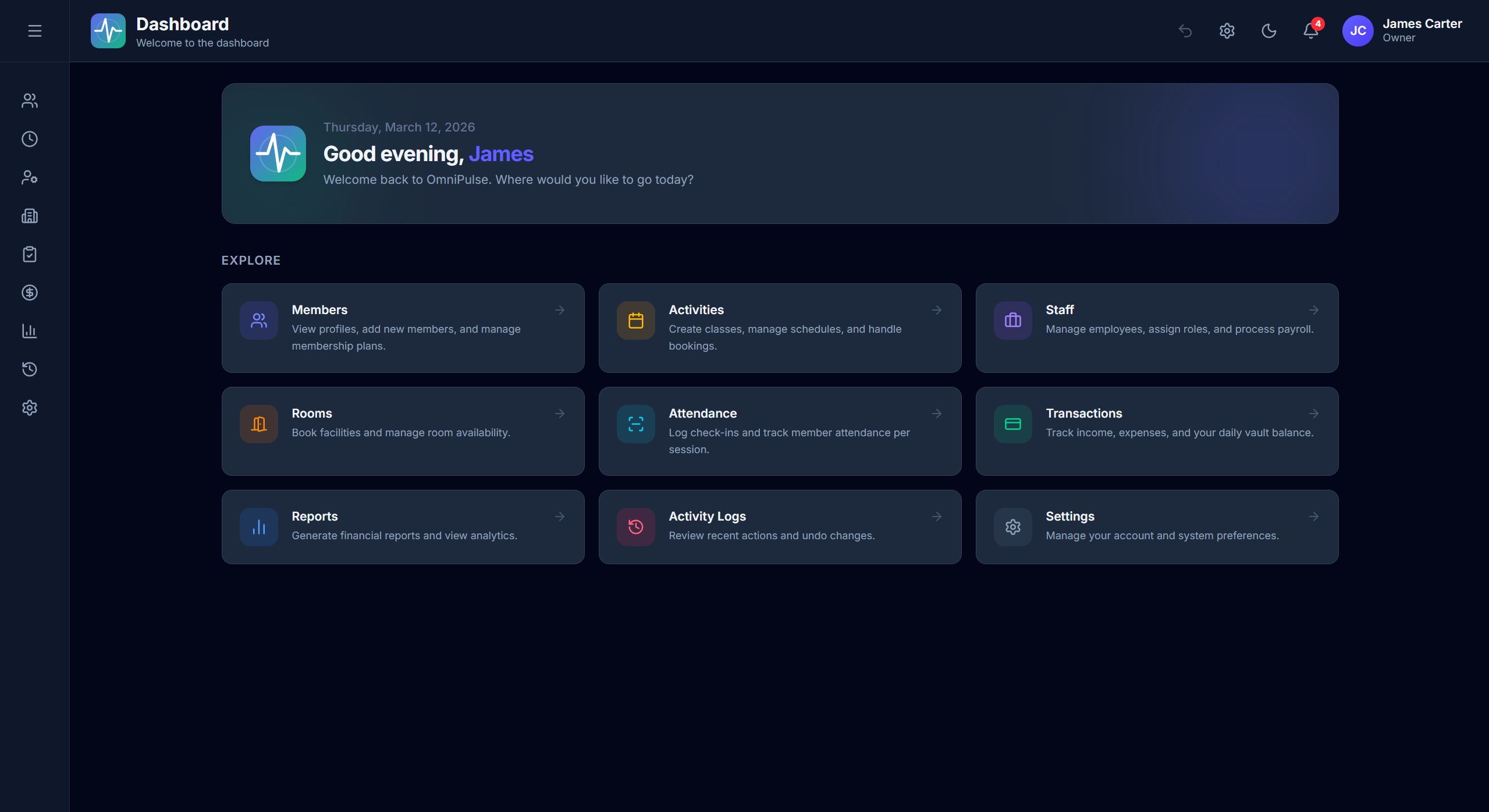Select the Staff icon in the sidebar

click(29, 178)
